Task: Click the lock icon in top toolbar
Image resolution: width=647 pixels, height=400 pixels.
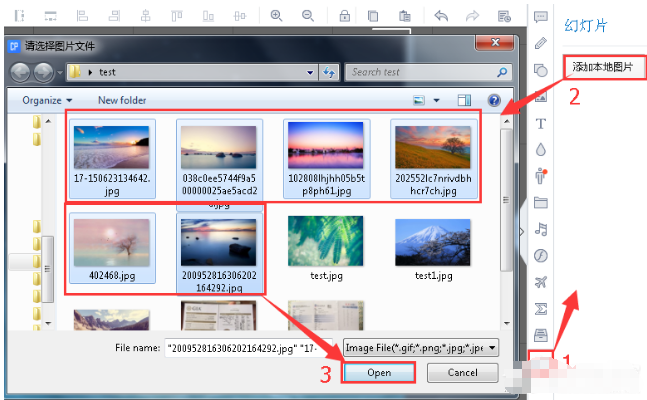Action: [345, 16]
